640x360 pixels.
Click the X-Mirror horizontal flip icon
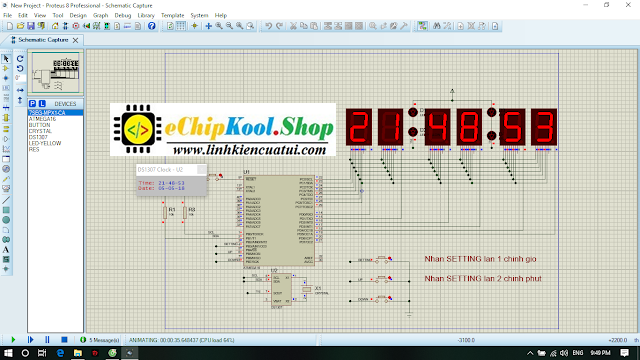click(20, 90)
